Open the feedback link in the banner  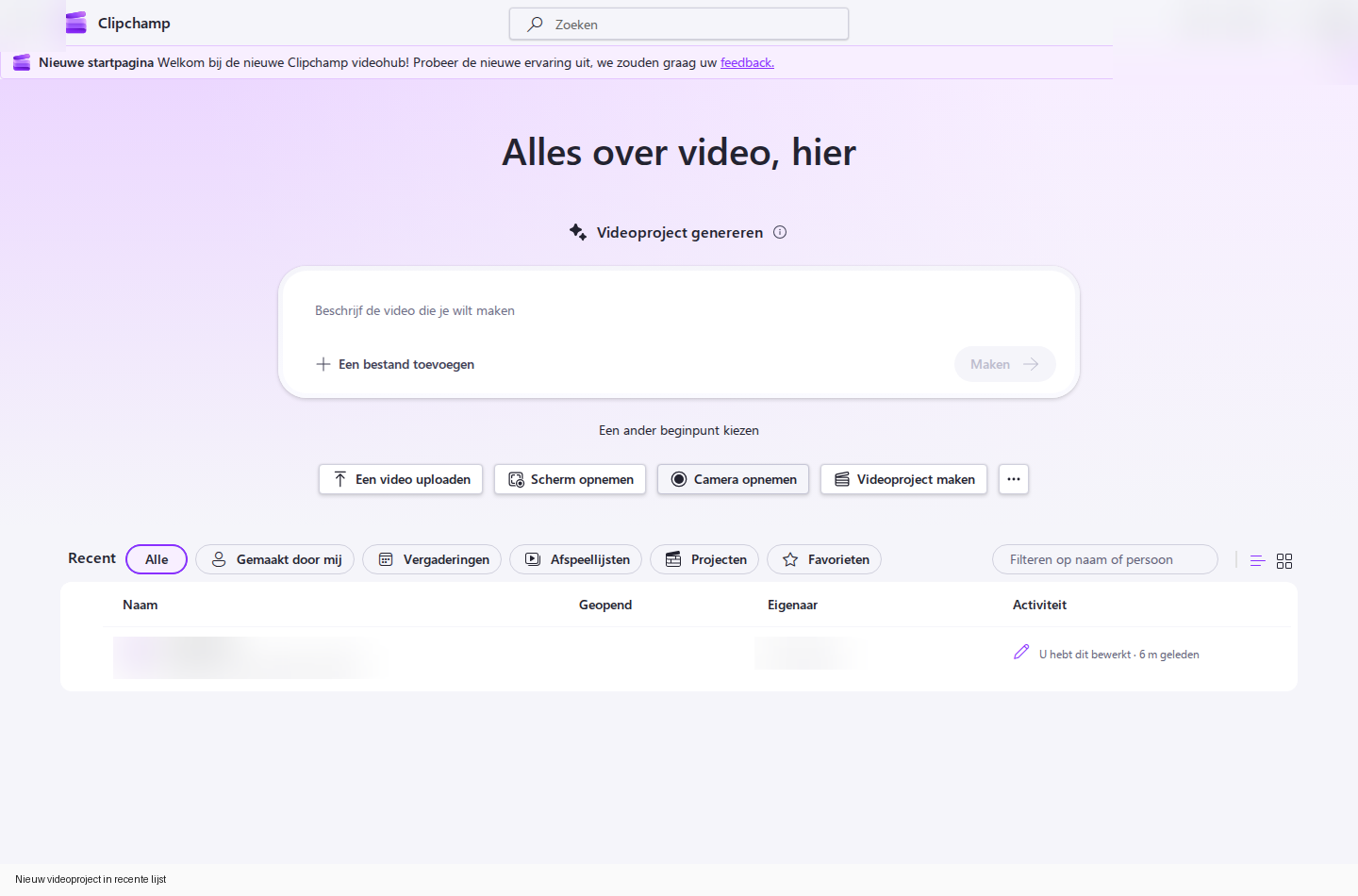pos(747,62)
